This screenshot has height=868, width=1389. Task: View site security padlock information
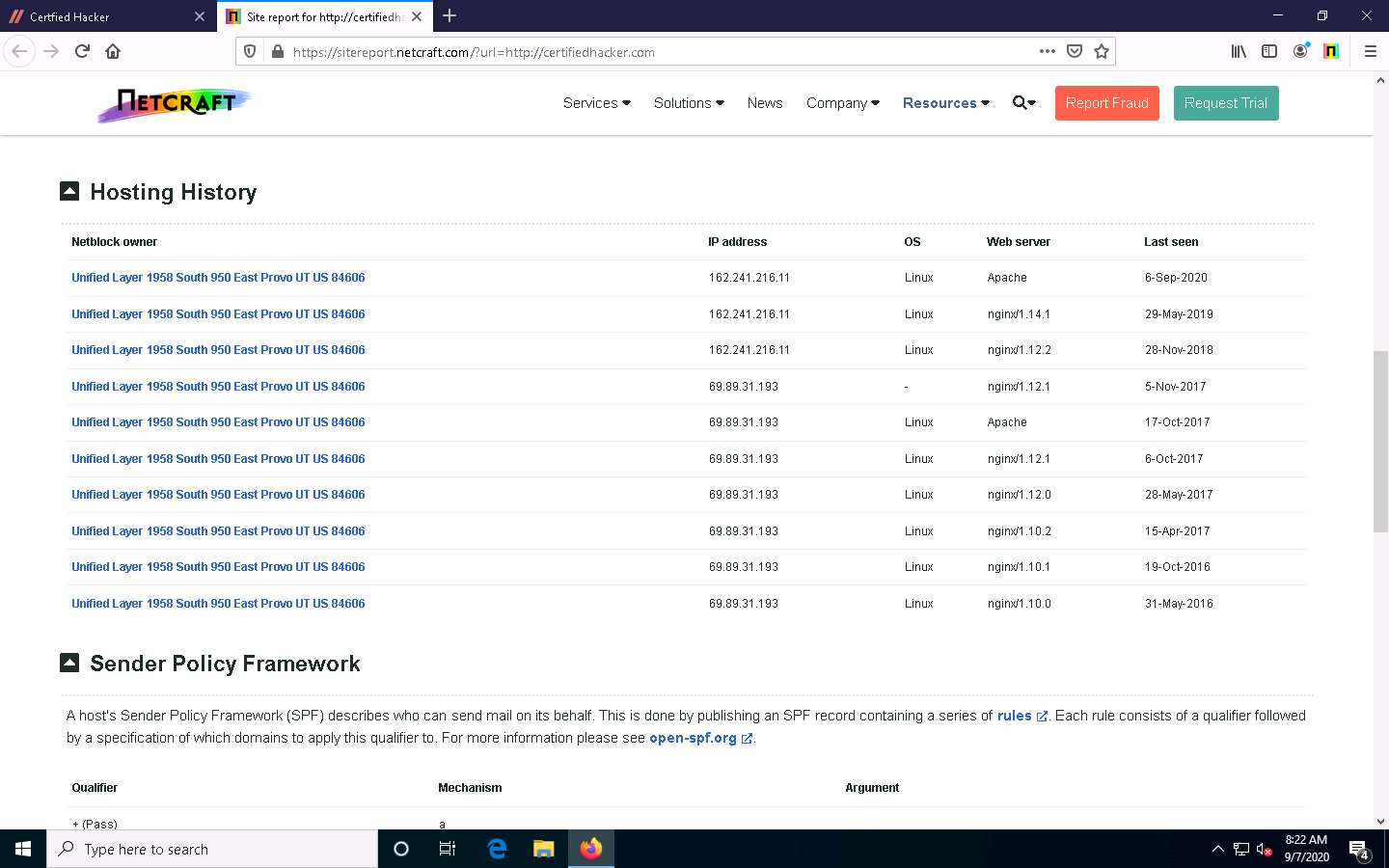278,52
